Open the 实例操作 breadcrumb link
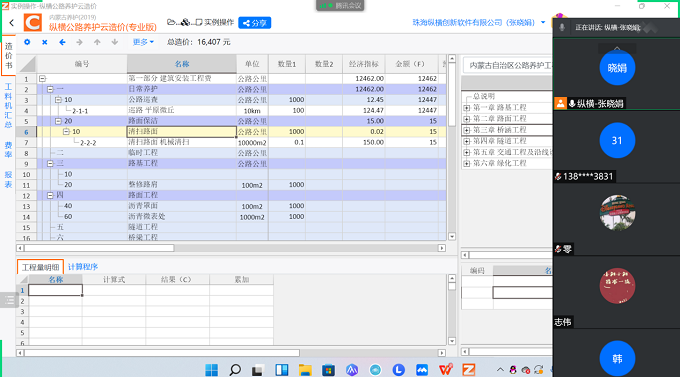This screenshot has width=680, height=377. pos(219,22)
